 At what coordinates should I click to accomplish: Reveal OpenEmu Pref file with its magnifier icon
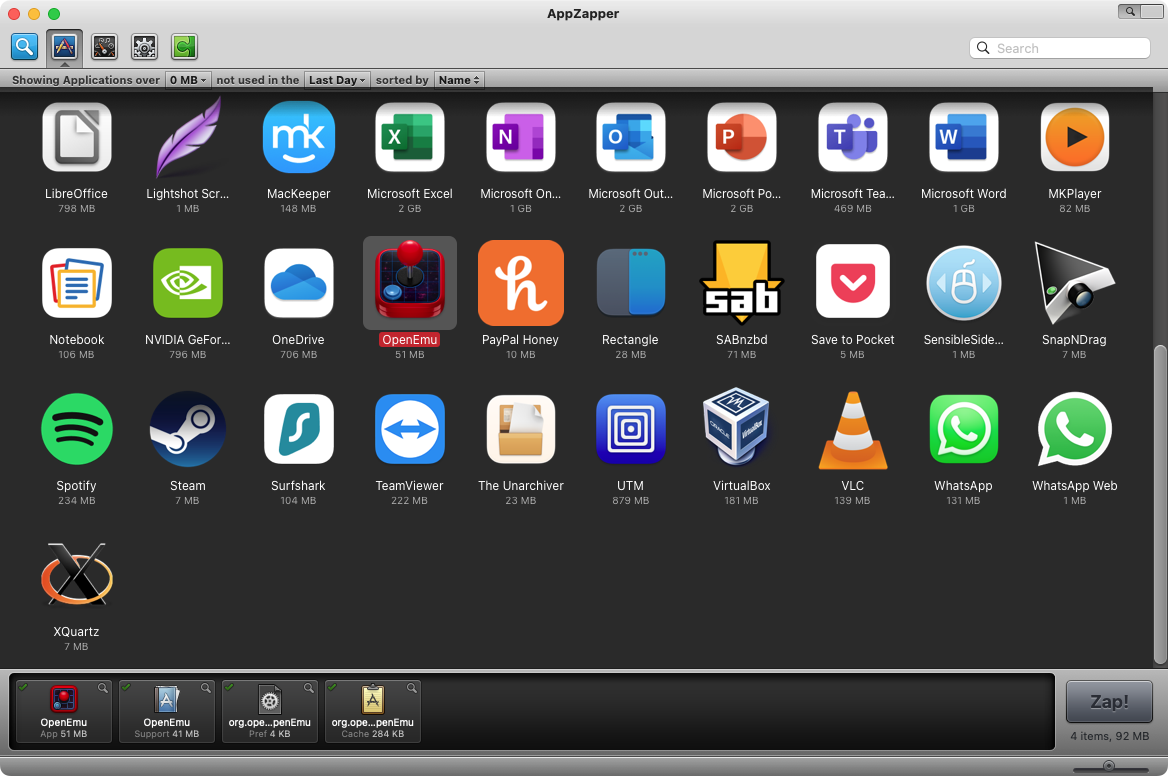click(x=309, y=688)
